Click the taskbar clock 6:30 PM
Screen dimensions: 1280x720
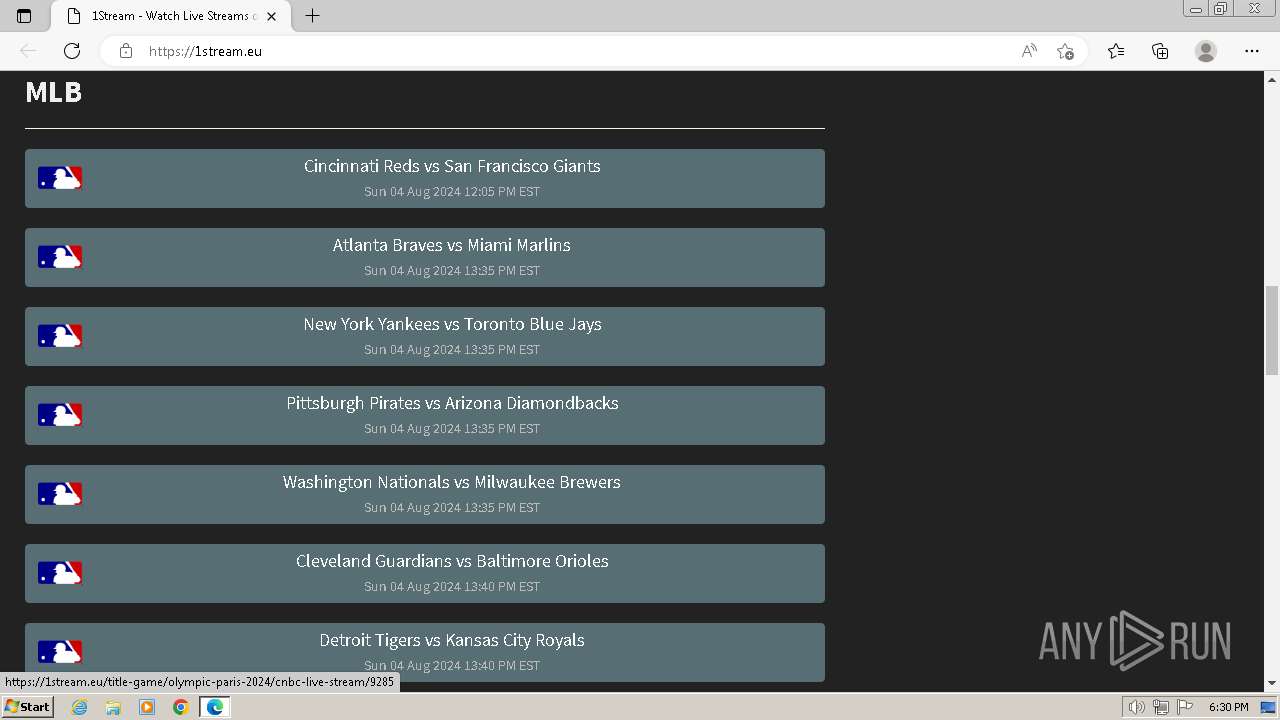[x=1228, y=707]
